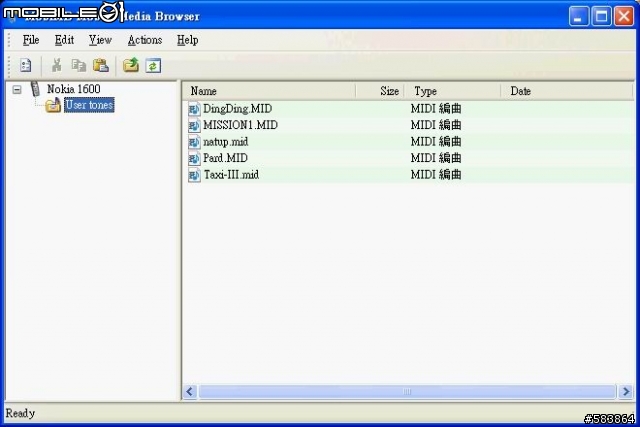Click the Properties toolbar icon
640x427 pixels.
(25, 65)
